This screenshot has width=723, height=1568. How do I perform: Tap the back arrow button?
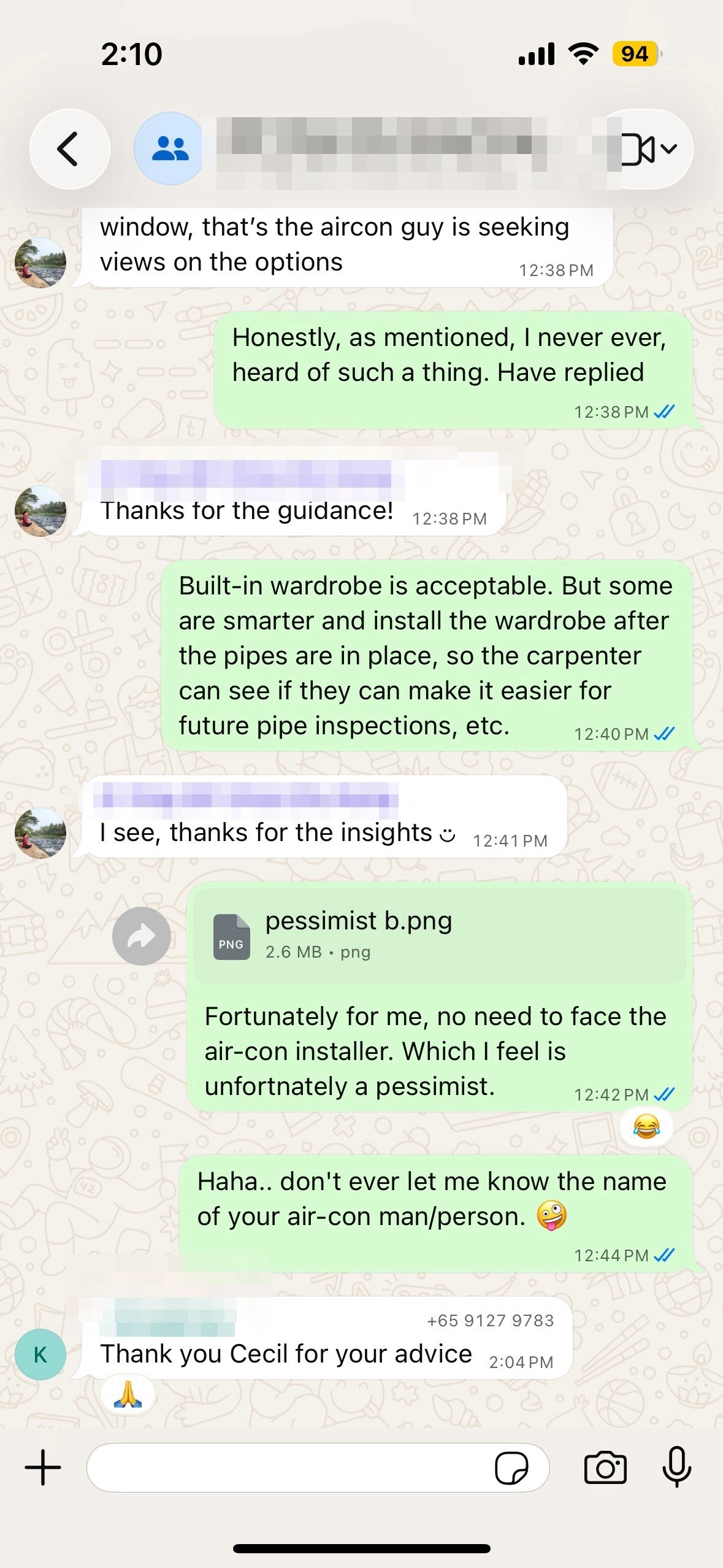[x=69, y=149]
